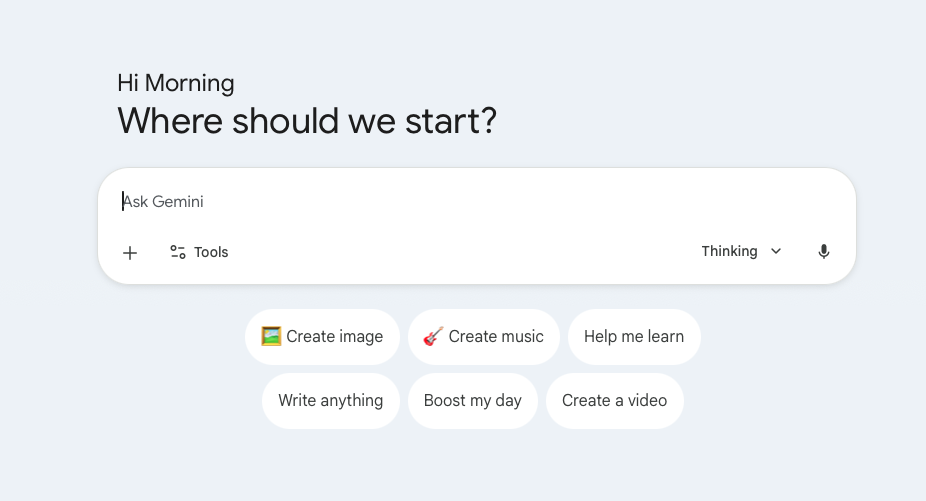Select the Create image suggestion chip
This screenshot has width=926, height=501.
(x=322, y=337)
